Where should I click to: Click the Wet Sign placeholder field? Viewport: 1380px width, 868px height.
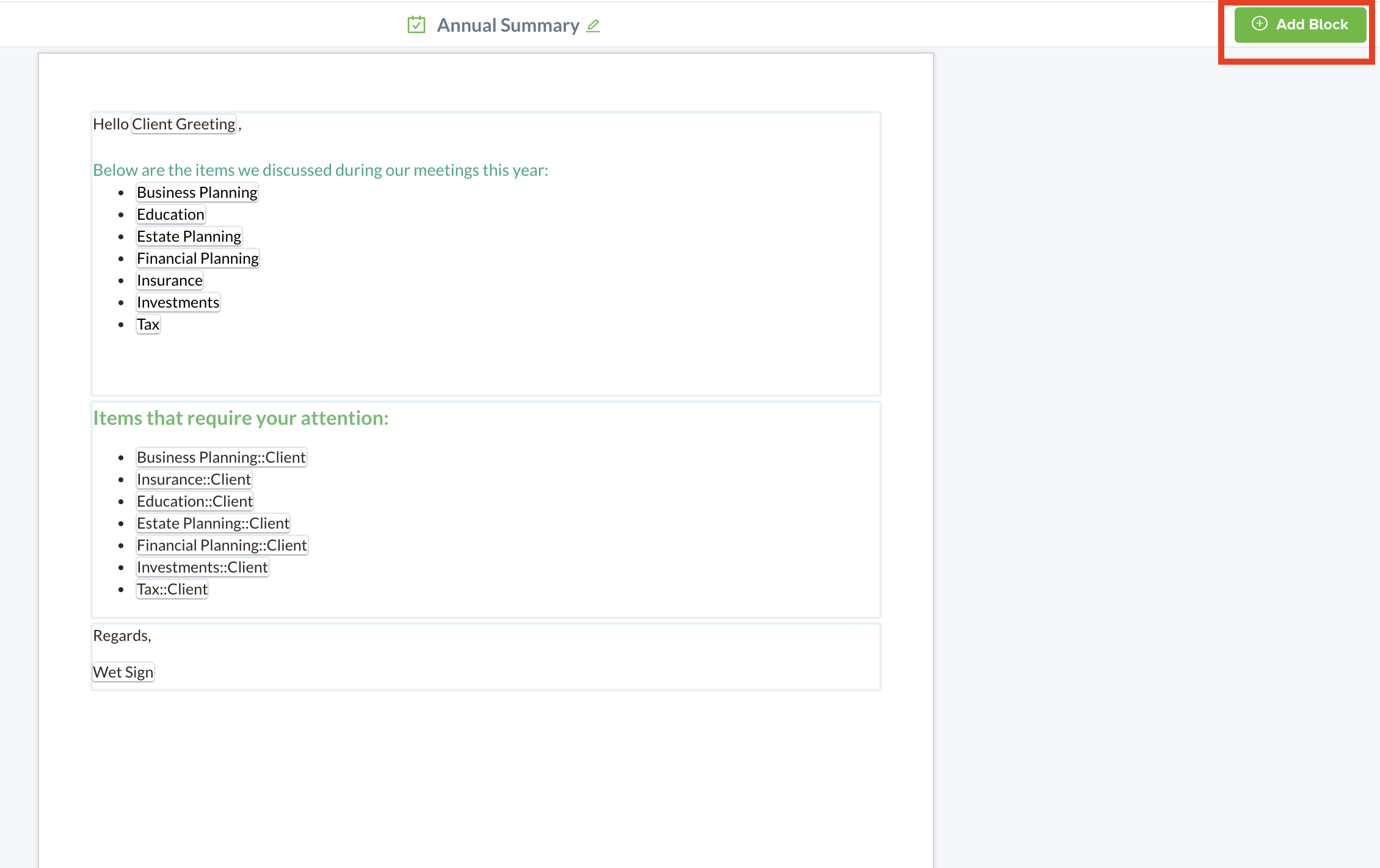pos(123,672)
